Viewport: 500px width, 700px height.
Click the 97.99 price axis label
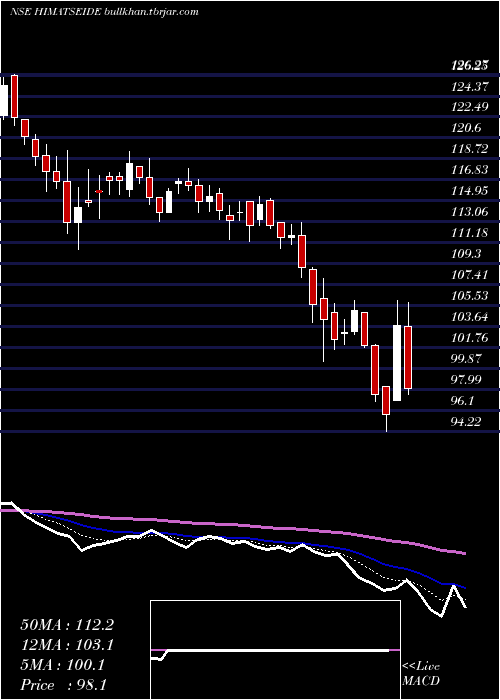tap(466, 379)
